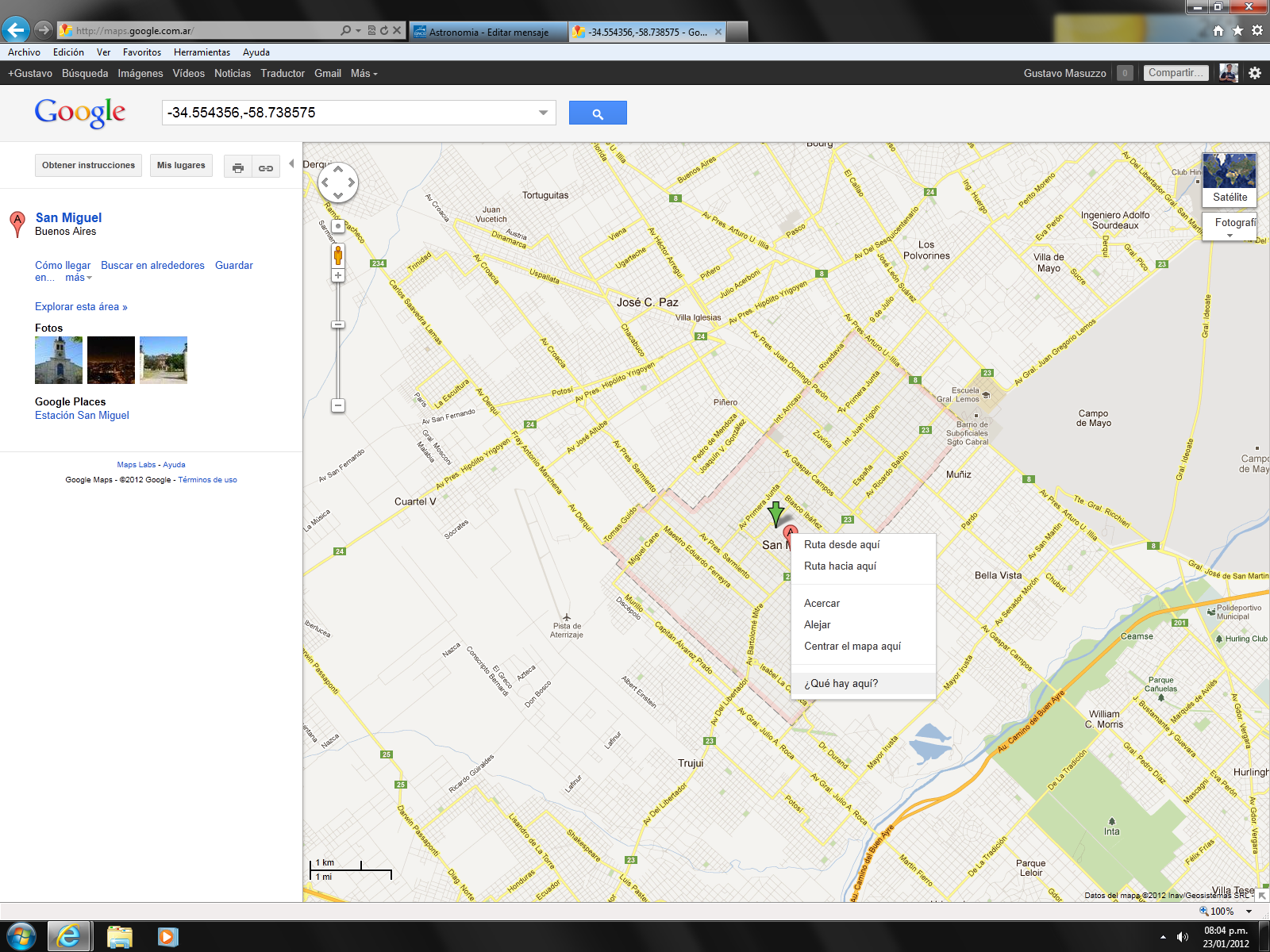Click the Guardar link
This screenshot has height=952, width=1270.
point(234,266)
